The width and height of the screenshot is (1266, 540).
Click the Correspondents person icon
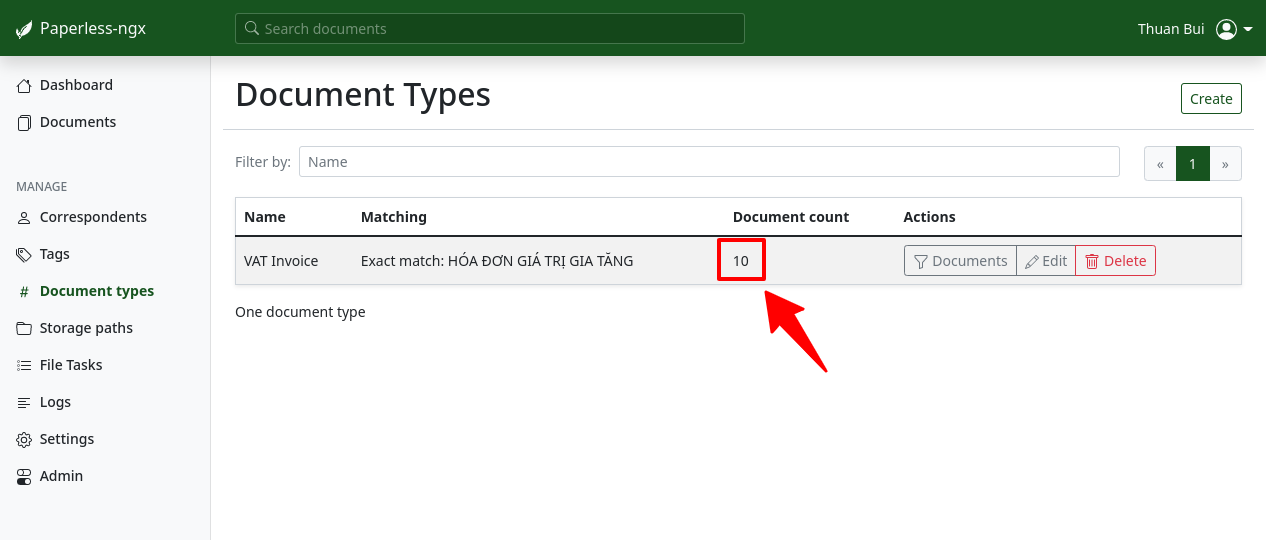(x=24, y=218)
